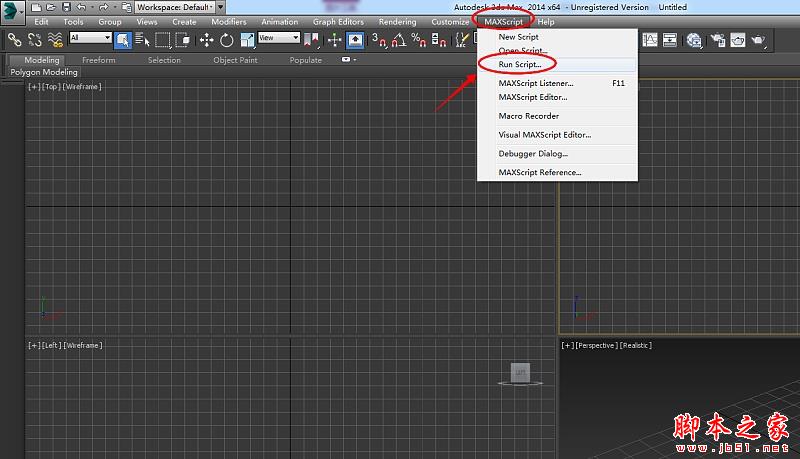Switch to the Object Paint ribbon tab
Image resolution: width=800 pixels, height=459 pixels.
coord(235,60)
